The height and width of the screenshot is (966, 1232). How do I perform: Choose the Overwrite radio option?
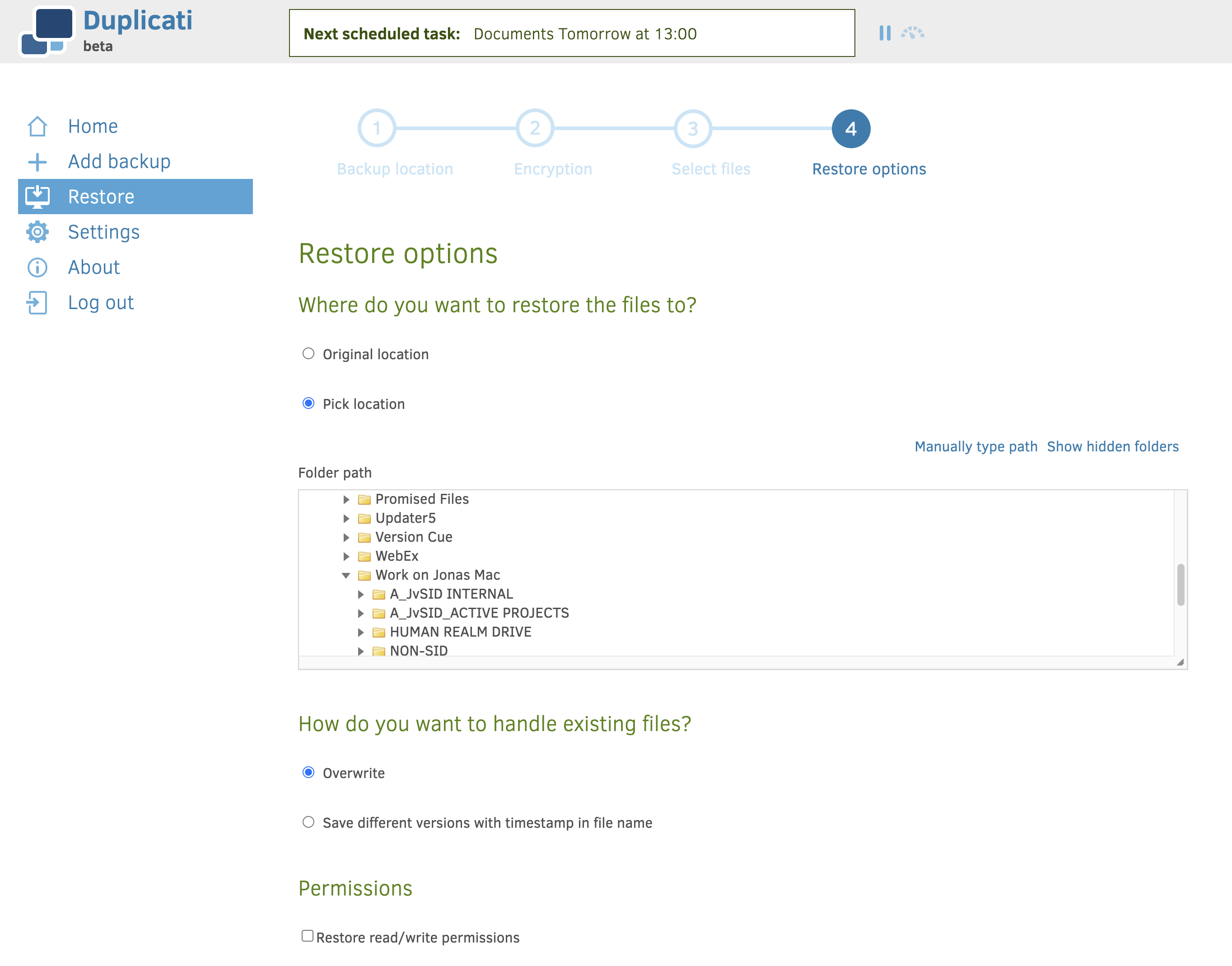[x=308, y=773]
